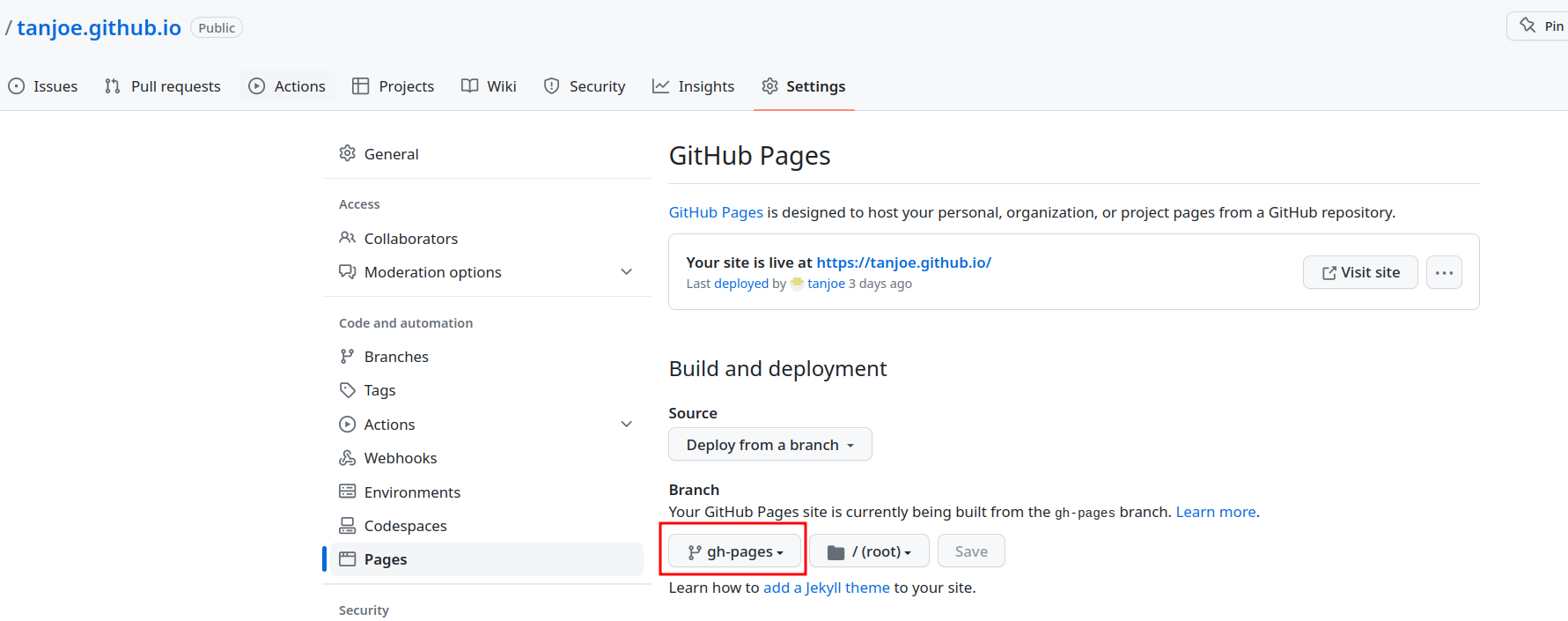Viewport: 1568px width, 621px height.
Task: Expand the Moderation options chevron
Action: pyautogui.click(x=626, y=272)
